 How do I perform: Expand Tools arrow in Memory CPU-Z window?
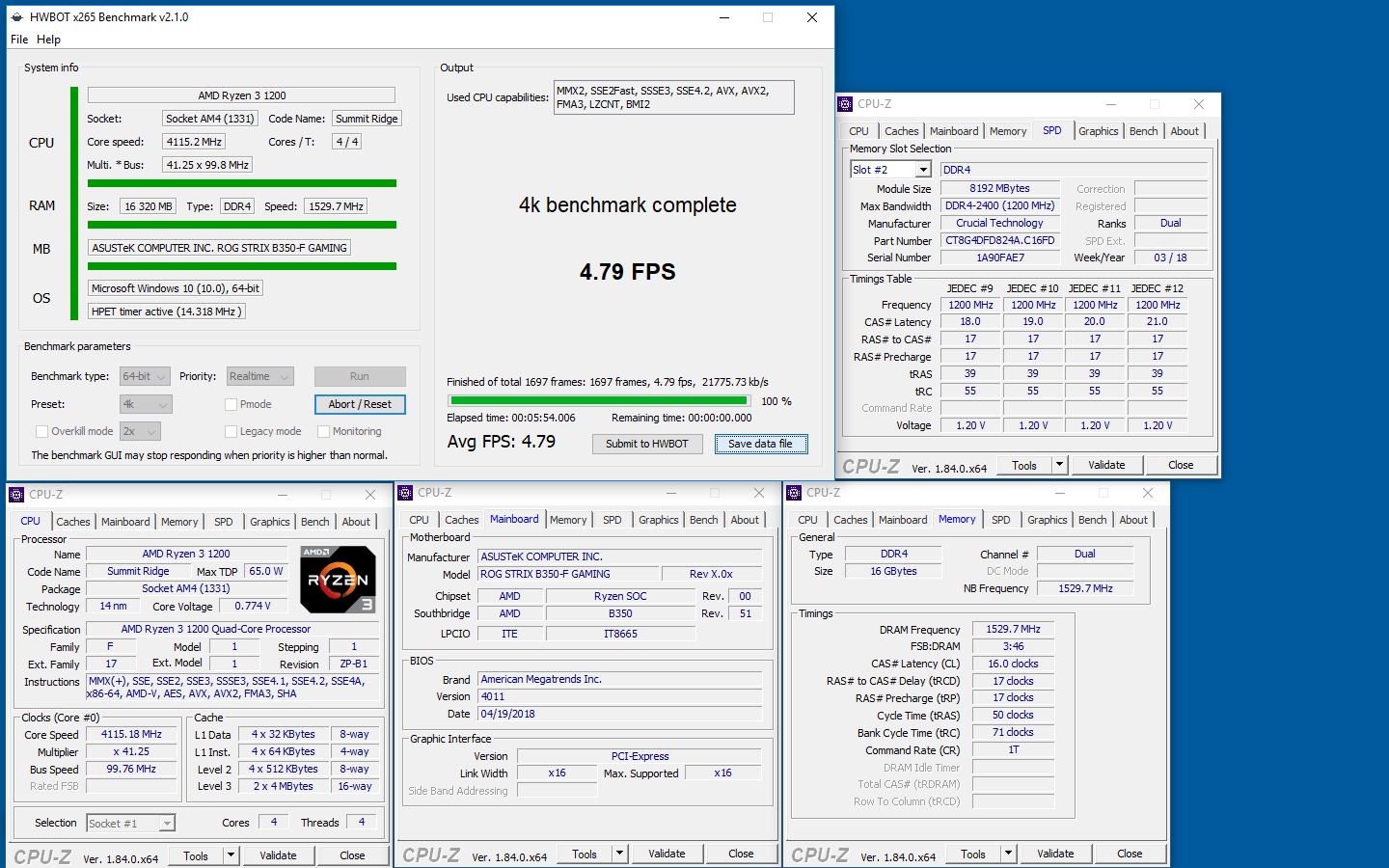[x=1008, y=854]
